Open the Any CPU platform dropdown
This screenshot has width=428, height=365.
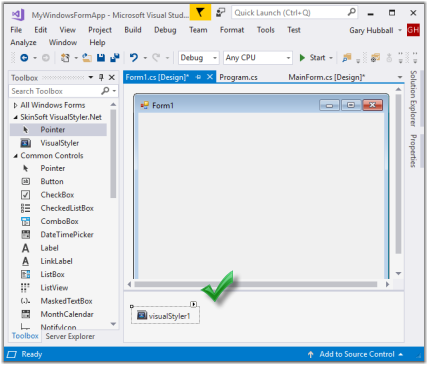tap(288, 58)
